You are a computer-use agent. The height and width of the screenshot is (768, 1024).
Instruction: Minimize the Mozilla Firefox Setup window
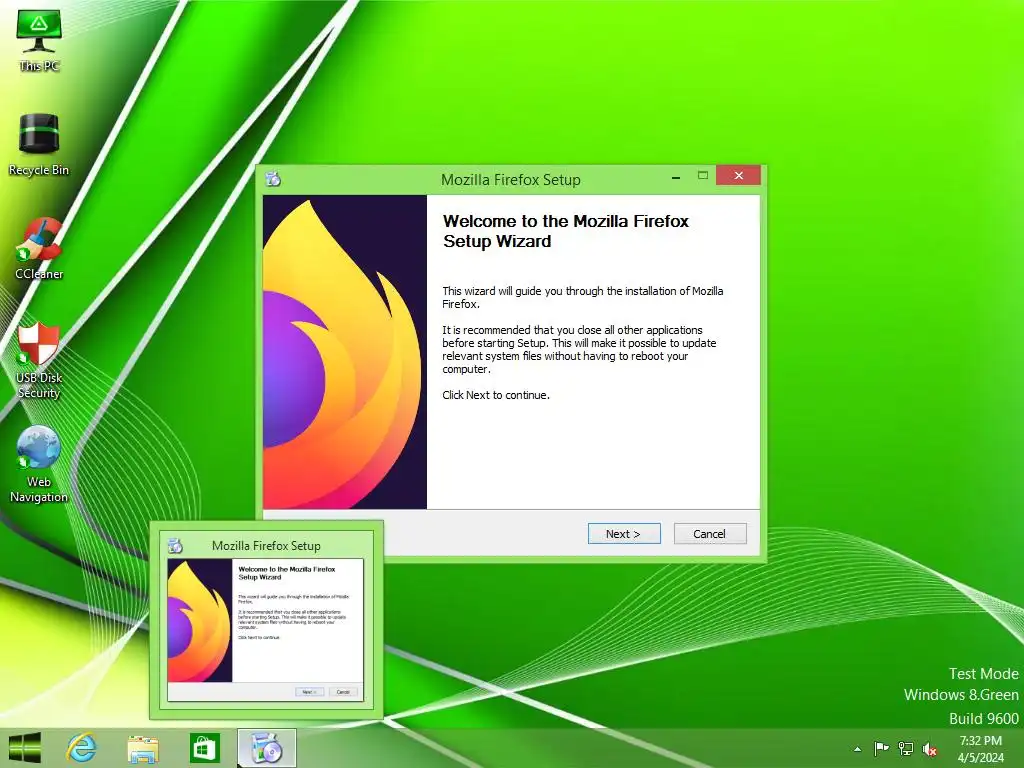click(676, 176)
